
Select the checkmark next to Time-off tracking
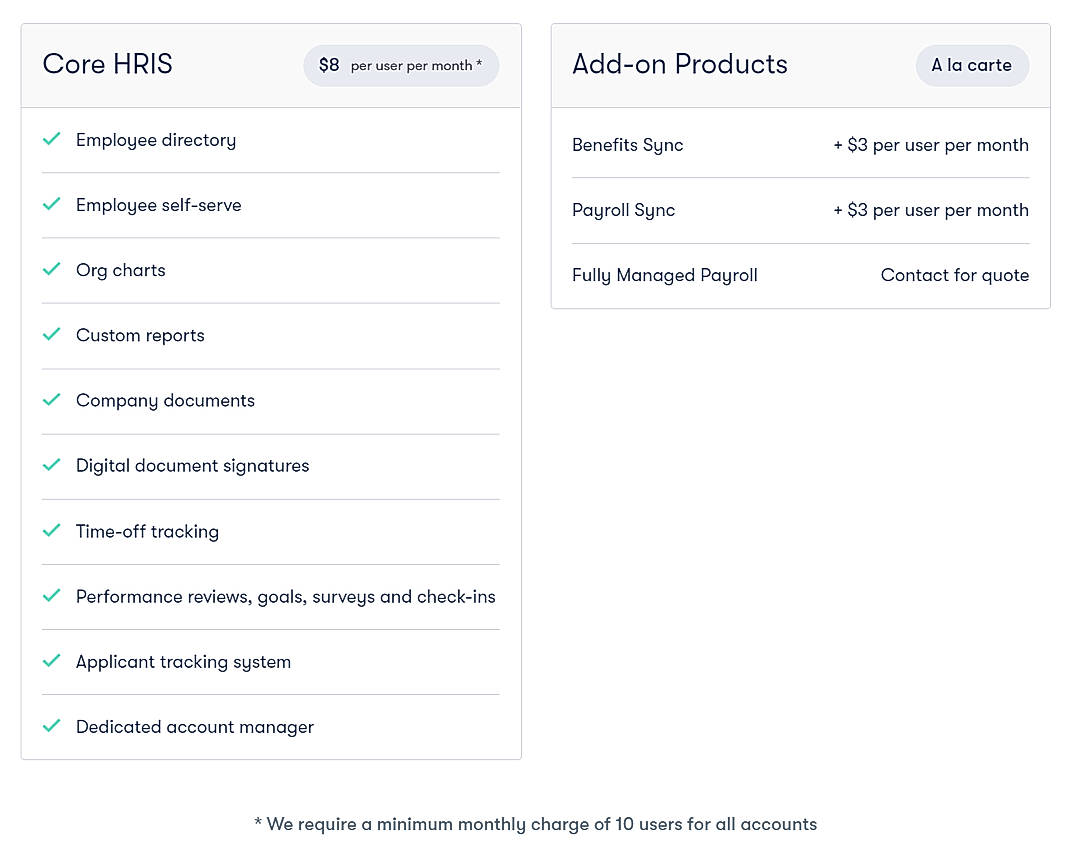click(52, 531)
